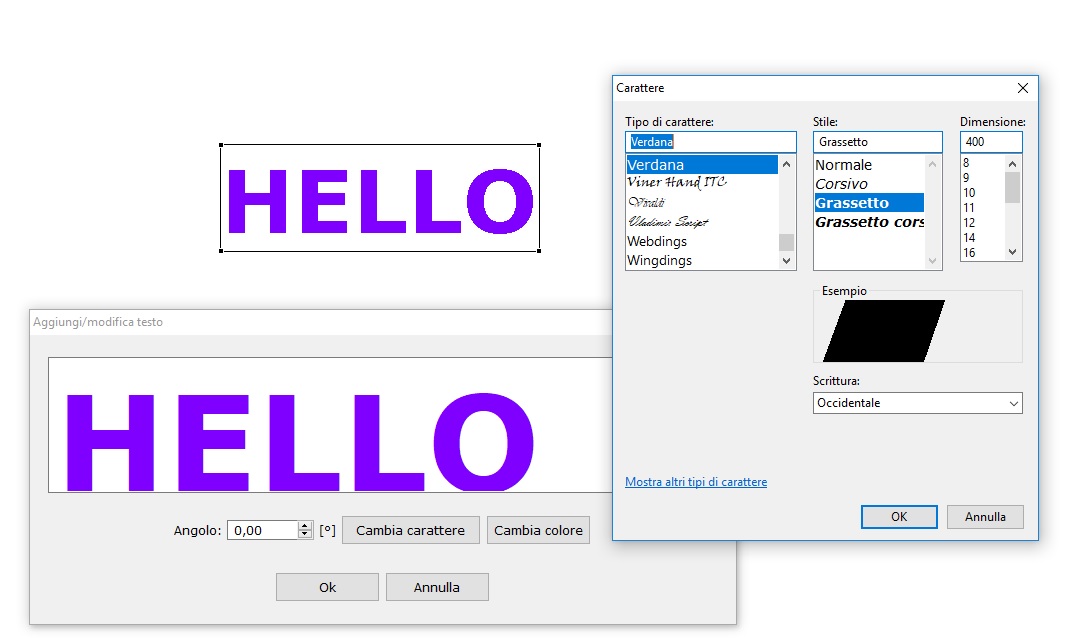This screenshot has width=1068, height=640.
Task: Open the Scrittura dropdown
Action: (918, 403)
